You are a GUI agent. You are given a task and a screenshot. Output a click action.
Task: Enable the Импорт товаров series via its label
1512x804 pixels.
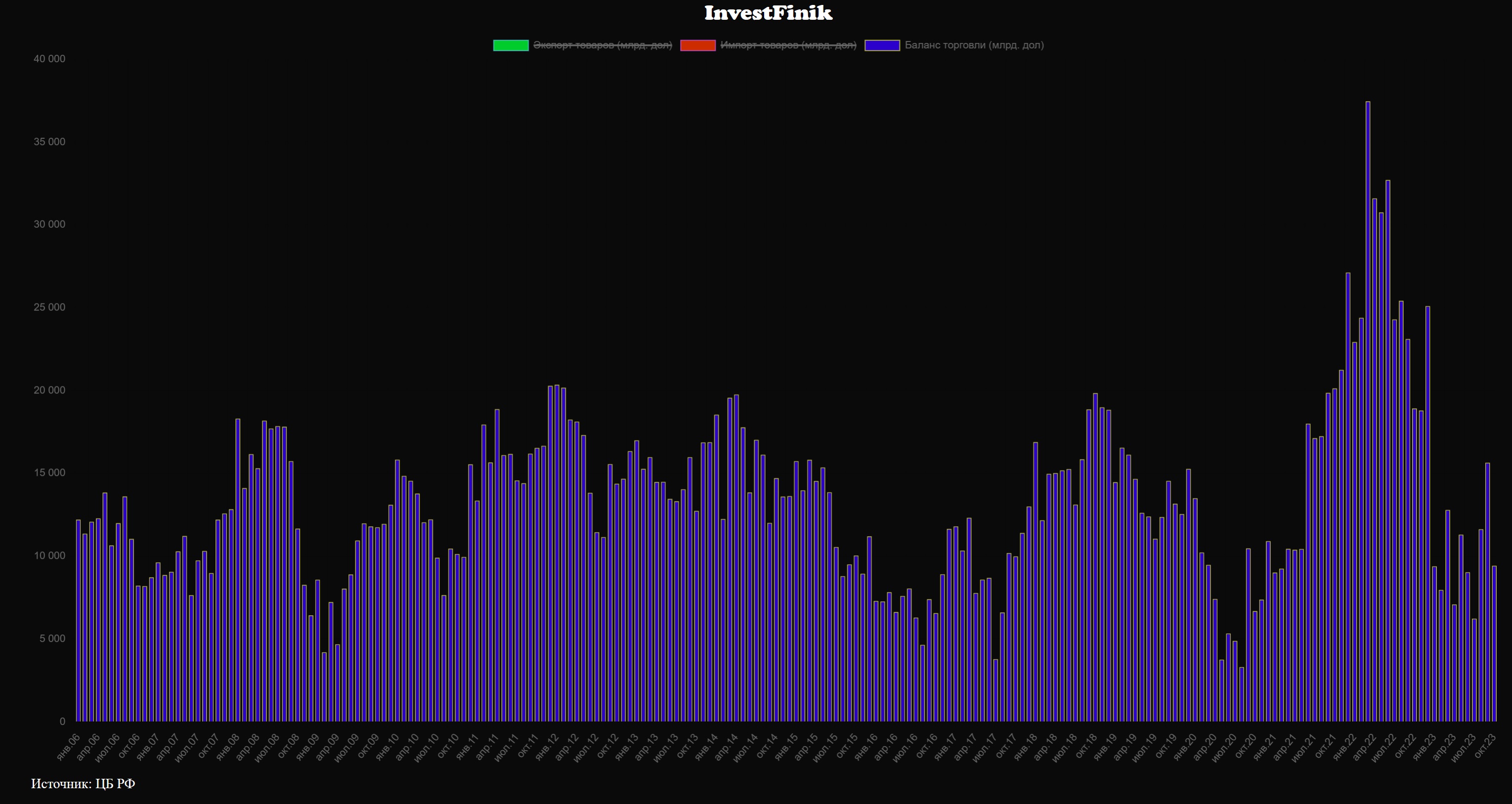click(788, 45)
